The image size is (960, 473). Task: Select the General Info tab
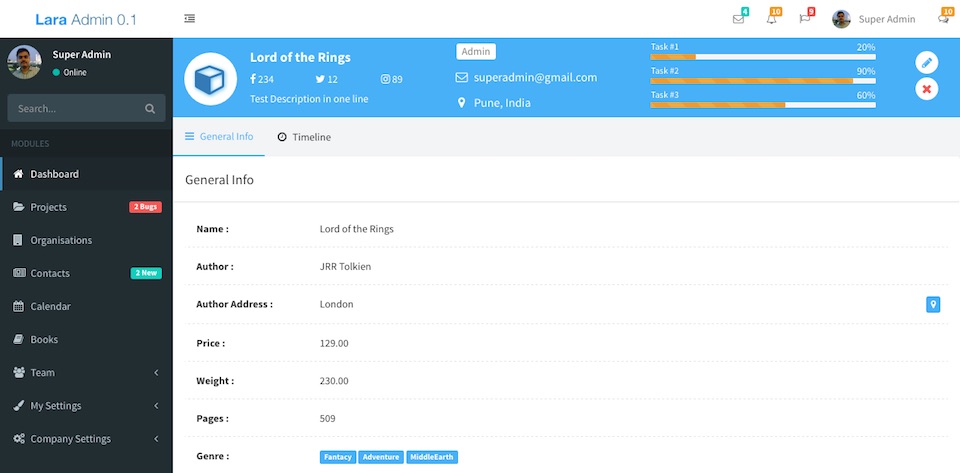[x=219, y=137]
